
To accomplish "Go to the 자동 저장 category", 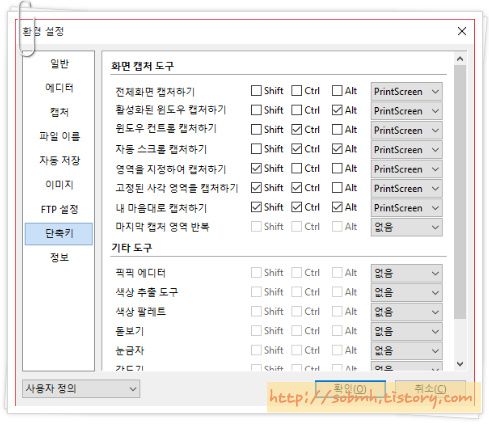I will coord(59,160).
